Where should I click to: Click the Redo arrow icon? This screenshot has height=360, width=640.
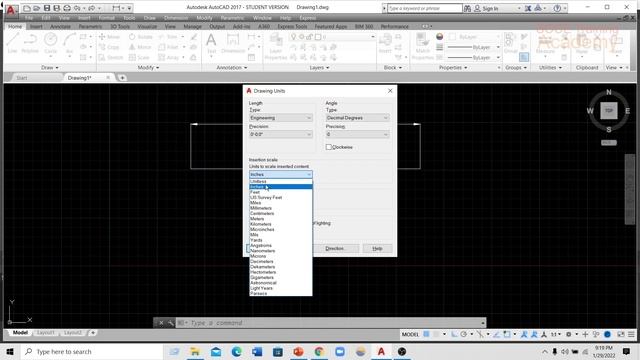(92, 8)
